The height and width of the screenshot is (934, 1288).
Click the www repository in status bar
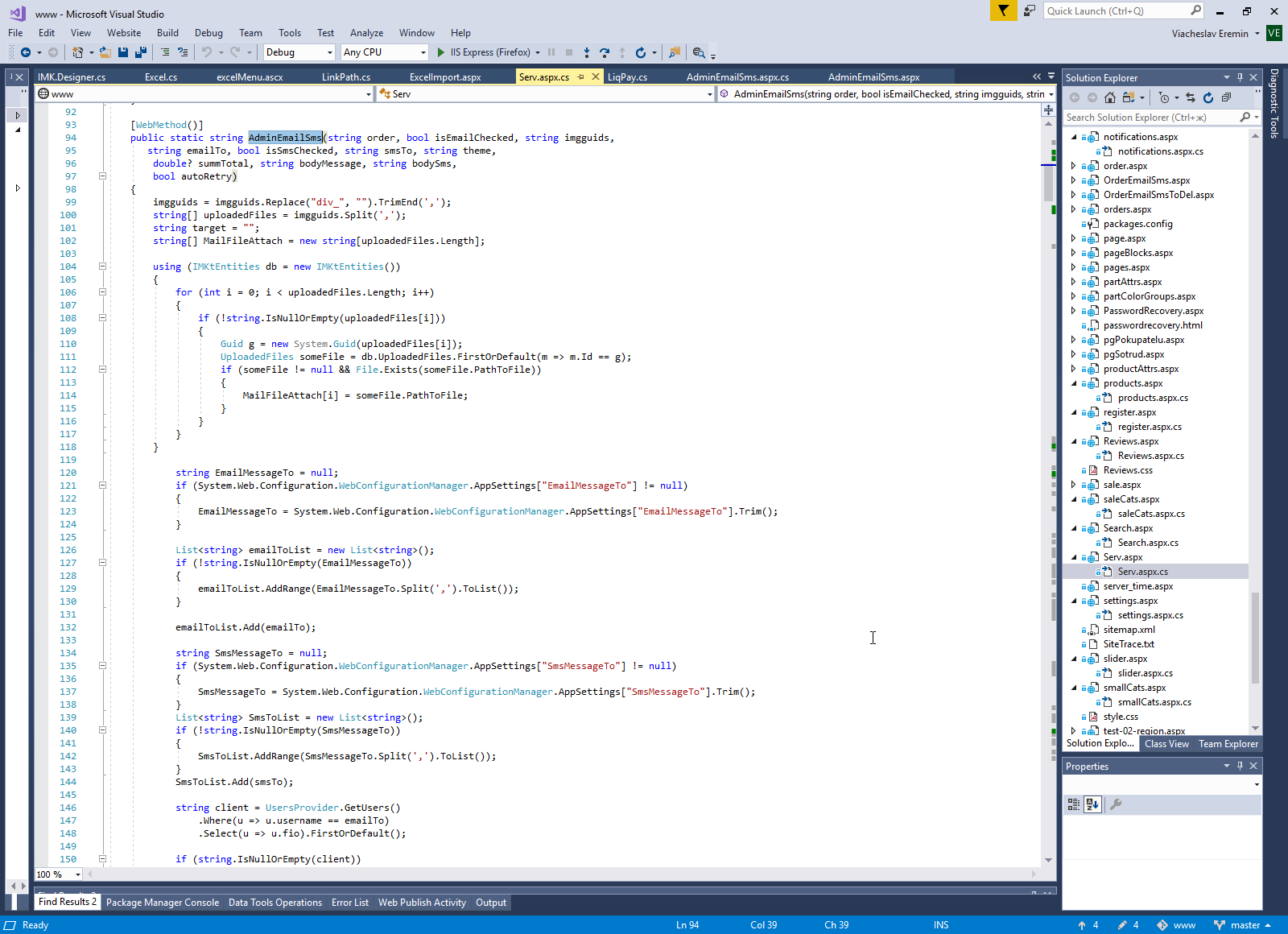(x=1176, y=925)
